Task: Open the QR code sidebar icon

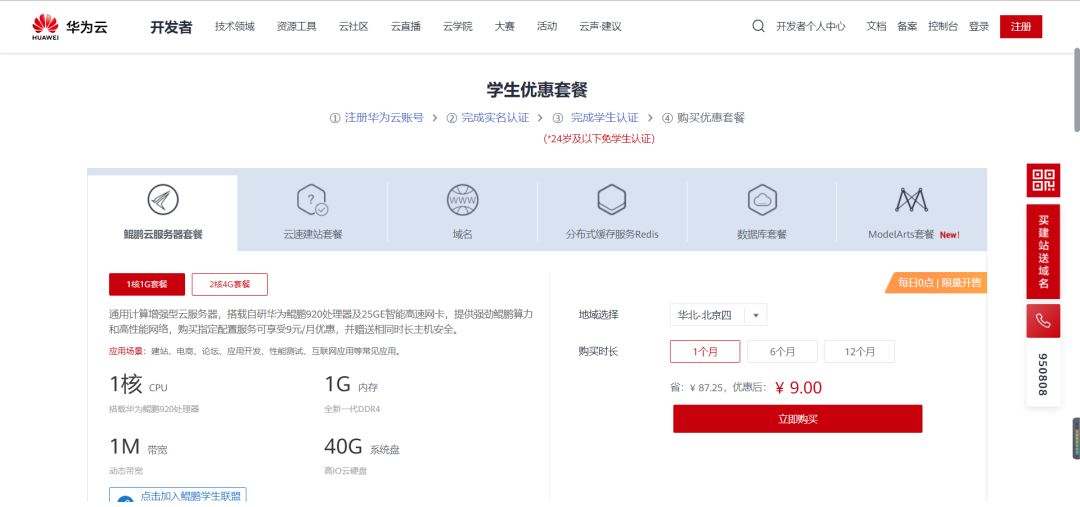Action: tap(1043, 180)
